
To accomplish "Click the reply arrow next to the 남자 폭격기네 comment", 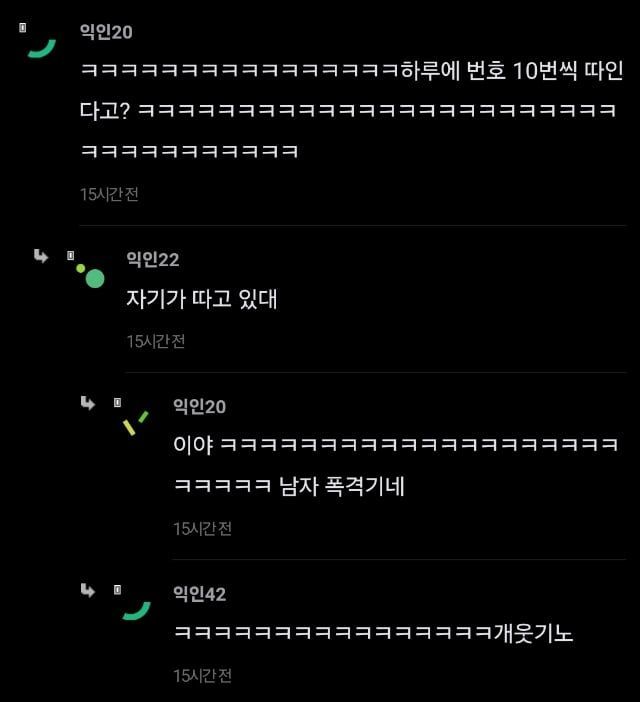I will 88,403.
